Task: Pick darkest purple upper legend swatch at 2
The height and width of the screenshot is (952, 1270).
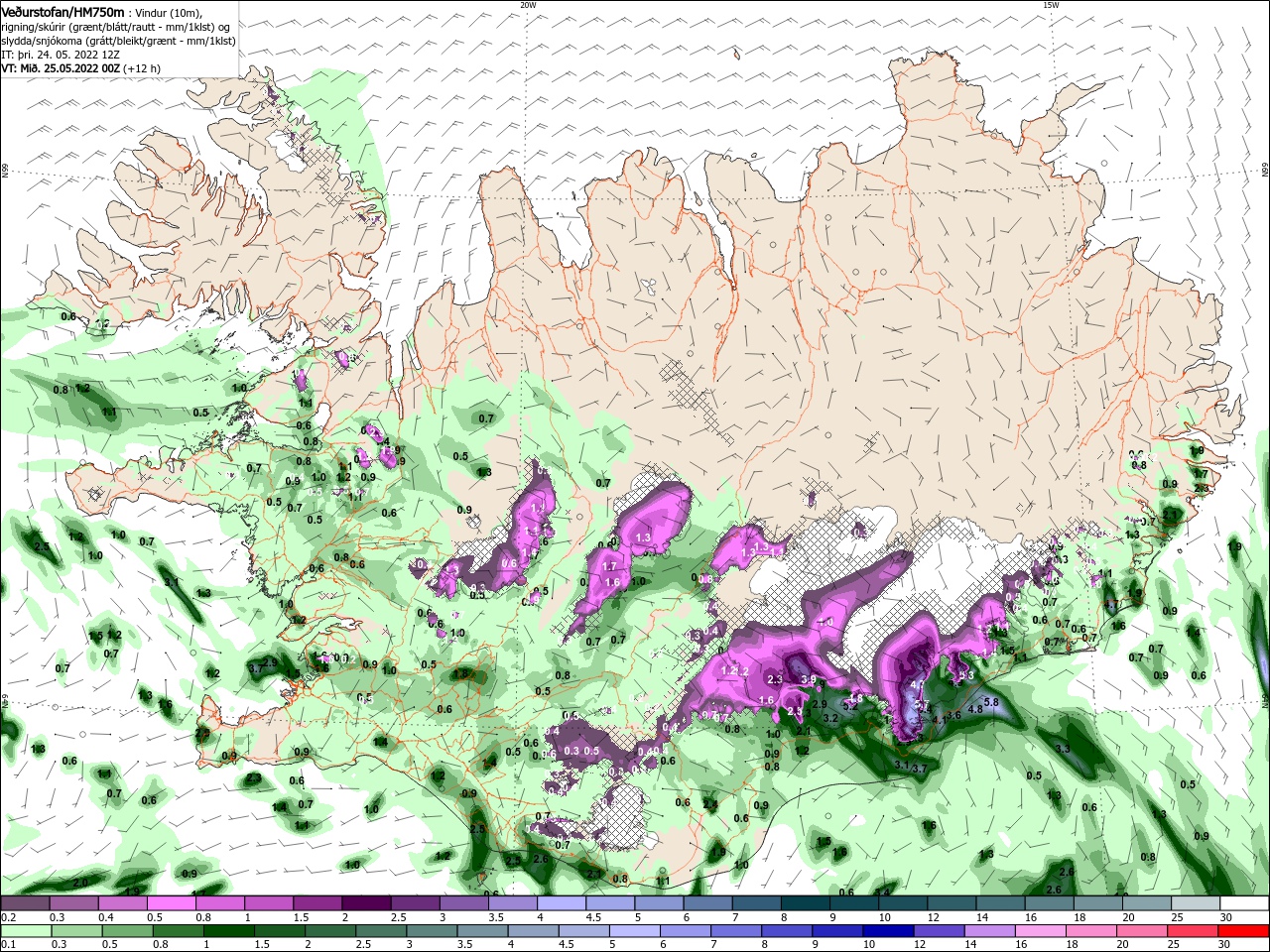Action: [366, 903]
